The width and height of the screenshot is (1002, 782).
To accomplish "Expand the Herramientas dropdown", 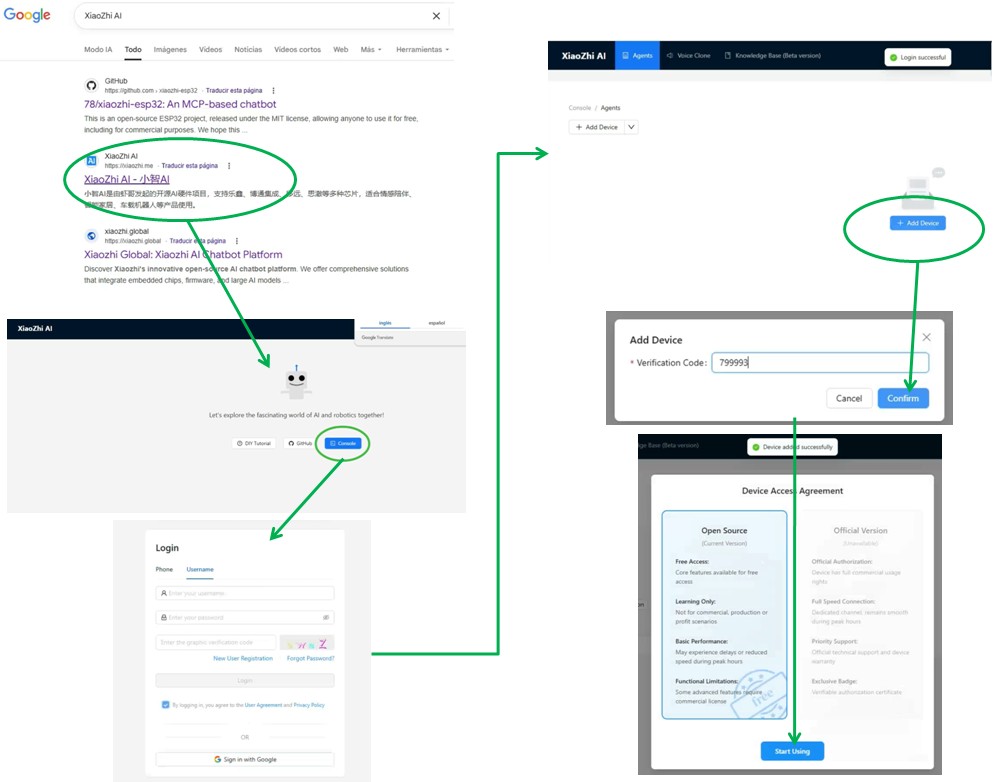I will (x=422, y=49).
